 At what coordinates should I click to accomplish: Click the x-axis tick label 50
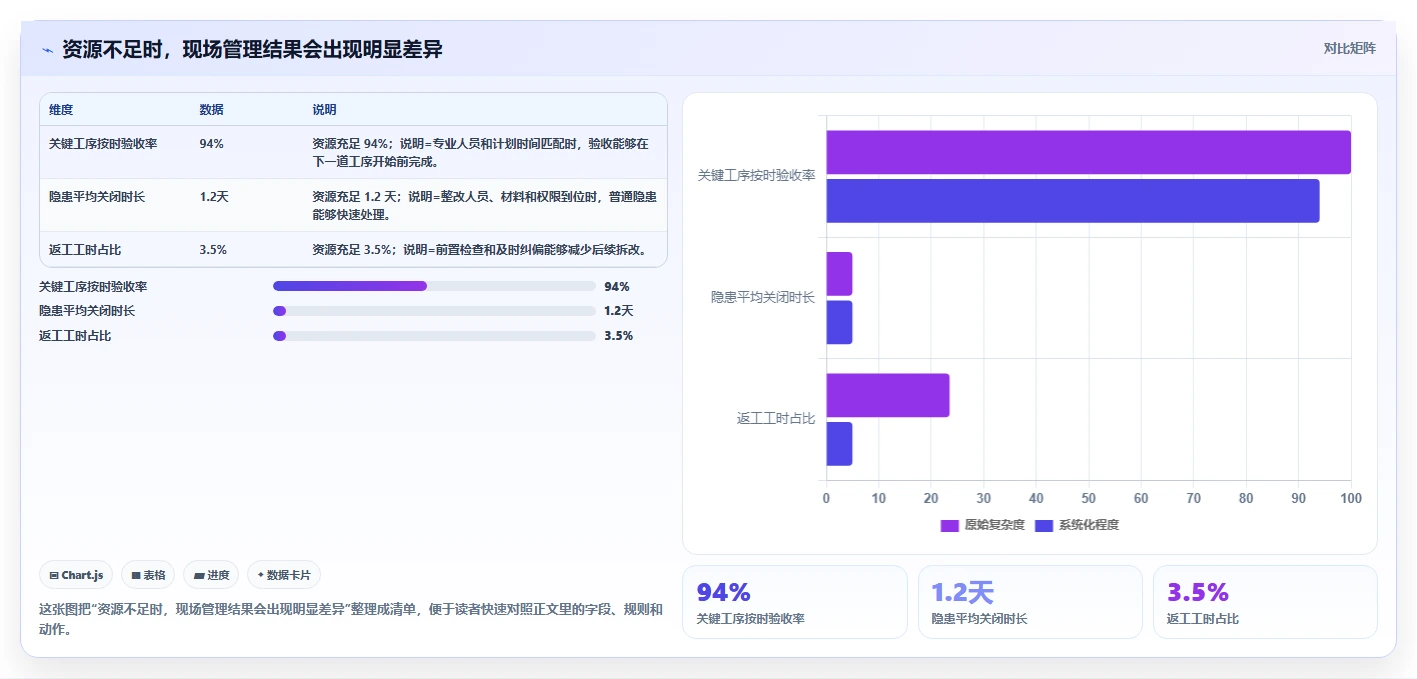1088,498
